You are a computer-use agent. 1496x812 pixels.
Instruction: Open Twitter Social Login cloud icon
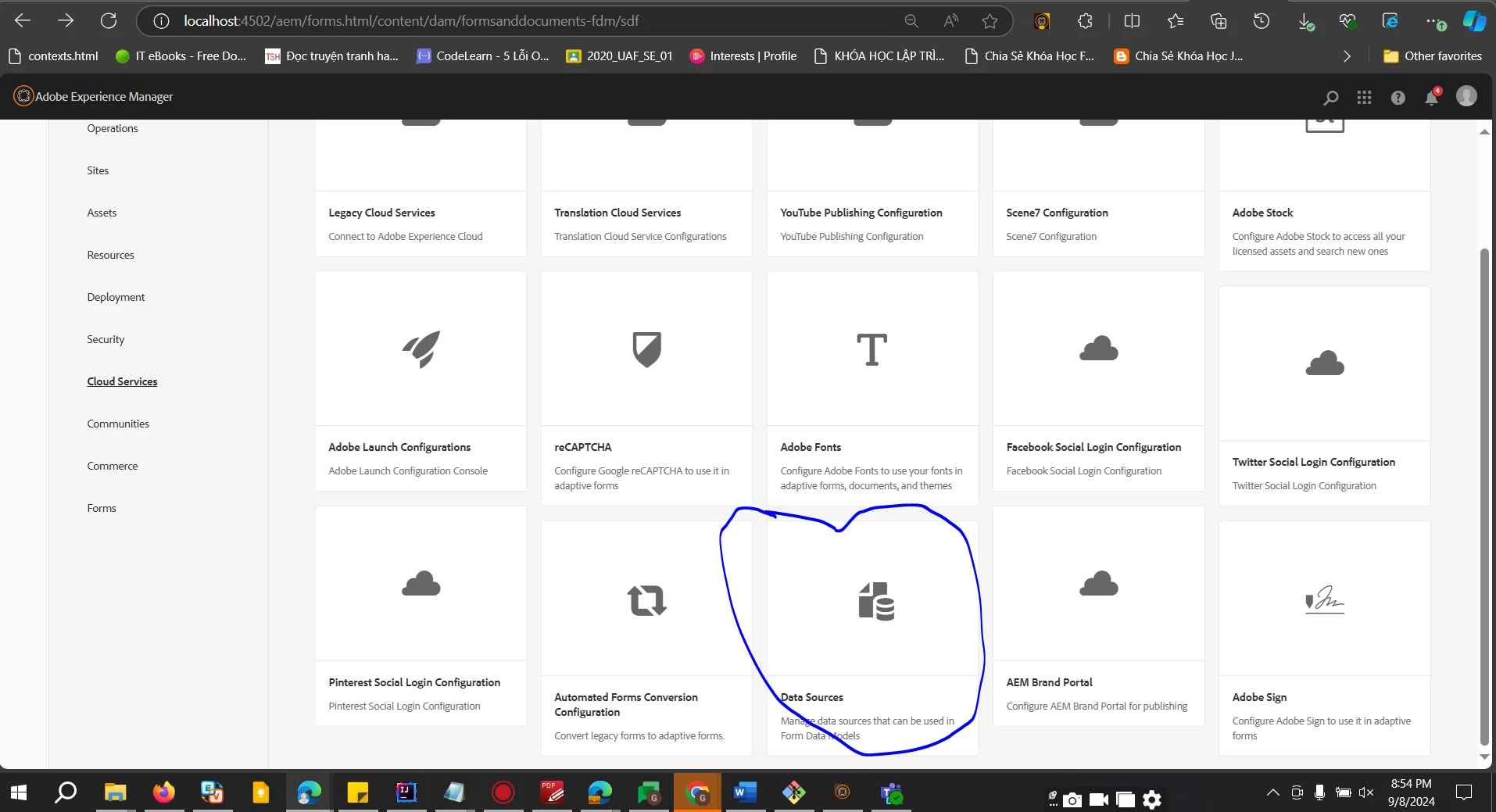point(1325,363)
